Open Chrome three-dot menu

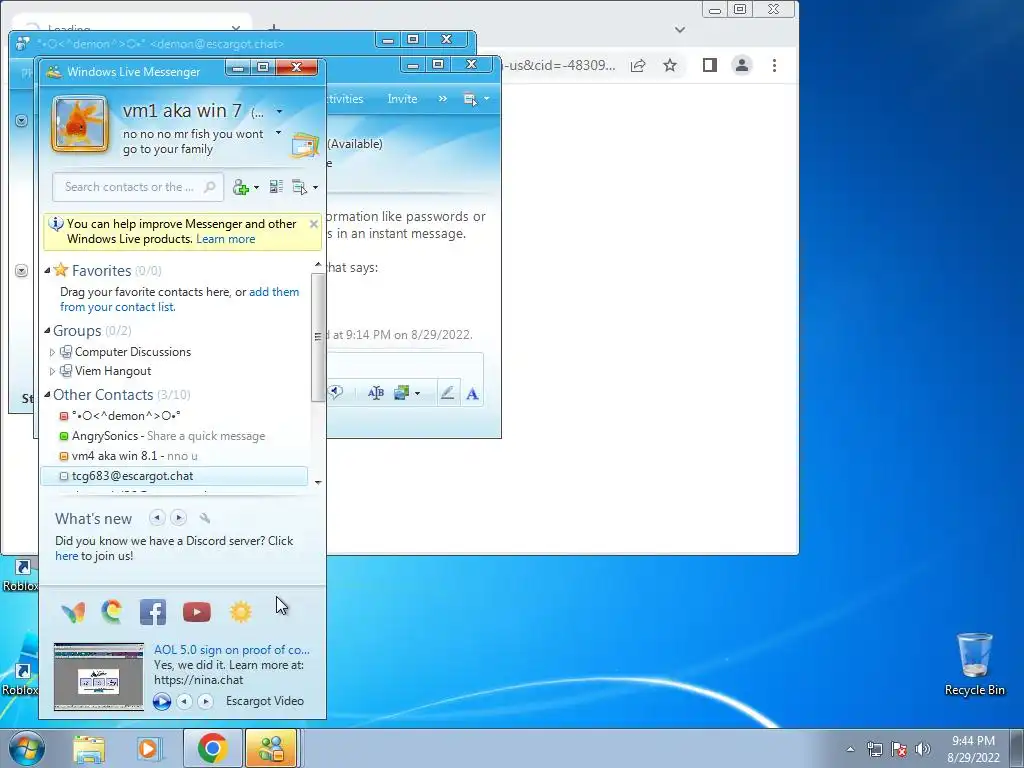(x=775, y=65)
